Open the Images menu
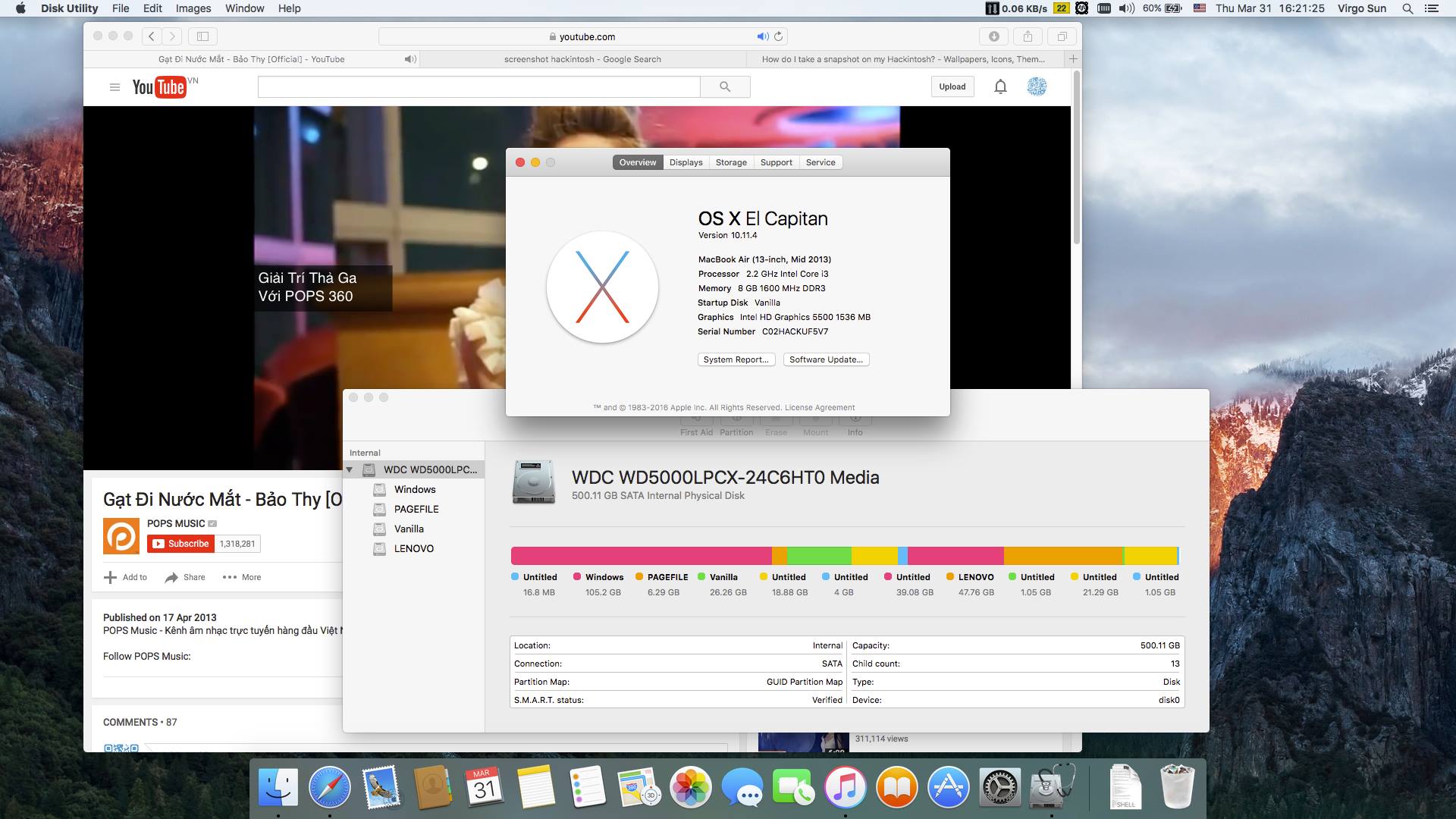This screenshot has height=819, width=1456. (193, 8)
